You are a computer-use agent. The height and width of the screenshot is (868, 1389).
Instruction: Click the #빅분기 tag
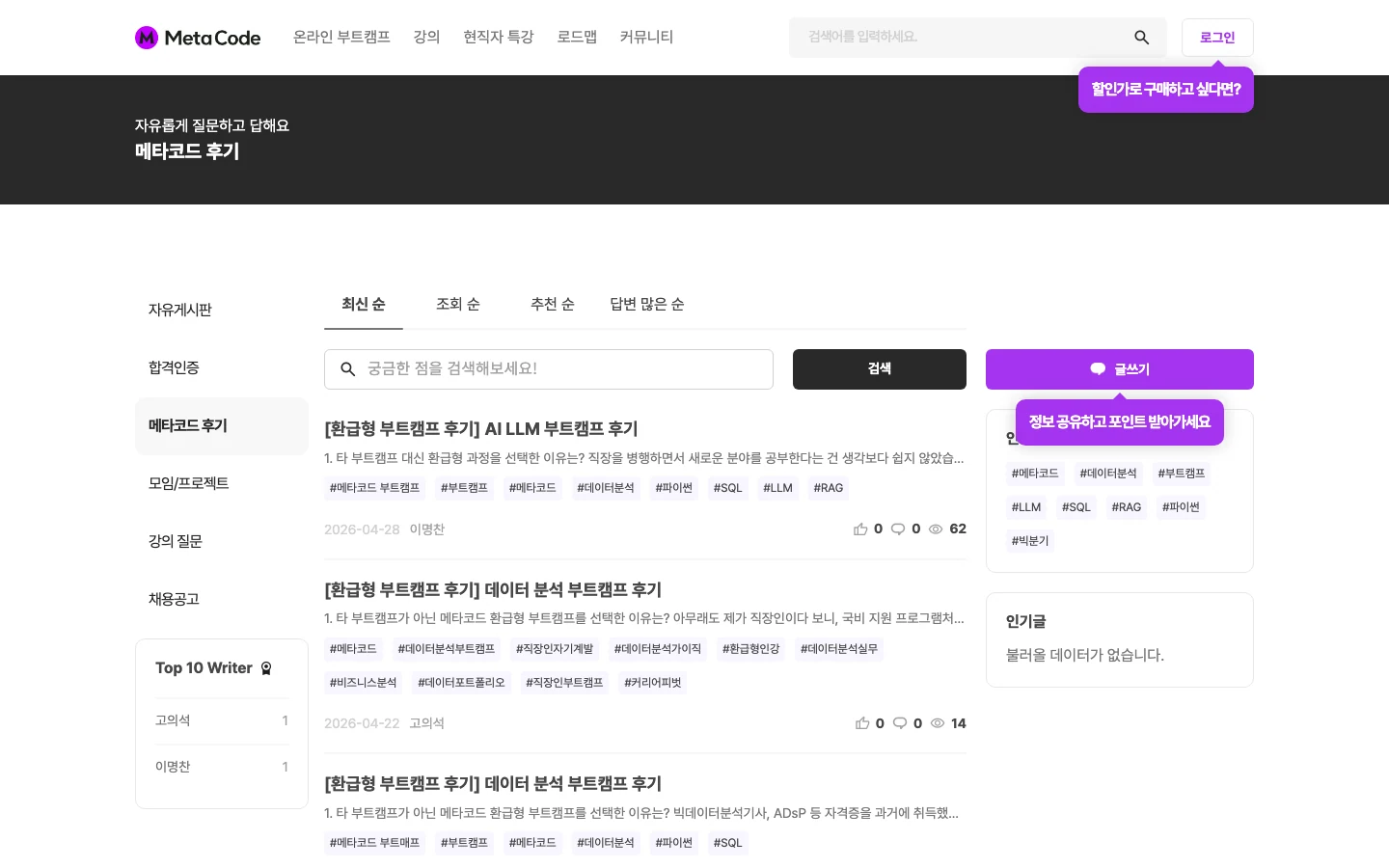(x=1030, y=541)
